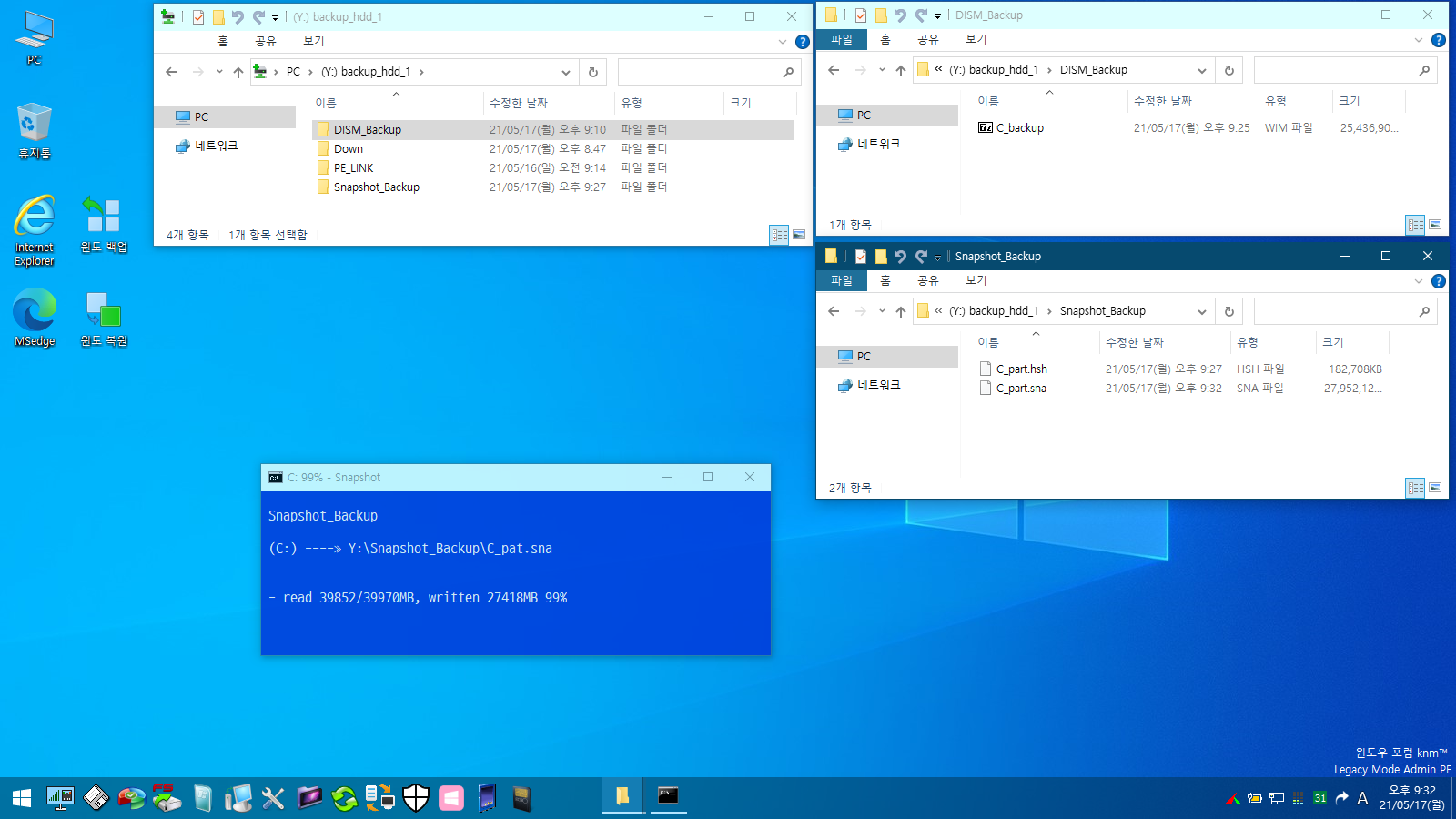Expand the ribbon in backup_hdd_1 window
Viewport: 1456px width, 819px height.
(783, 42)
